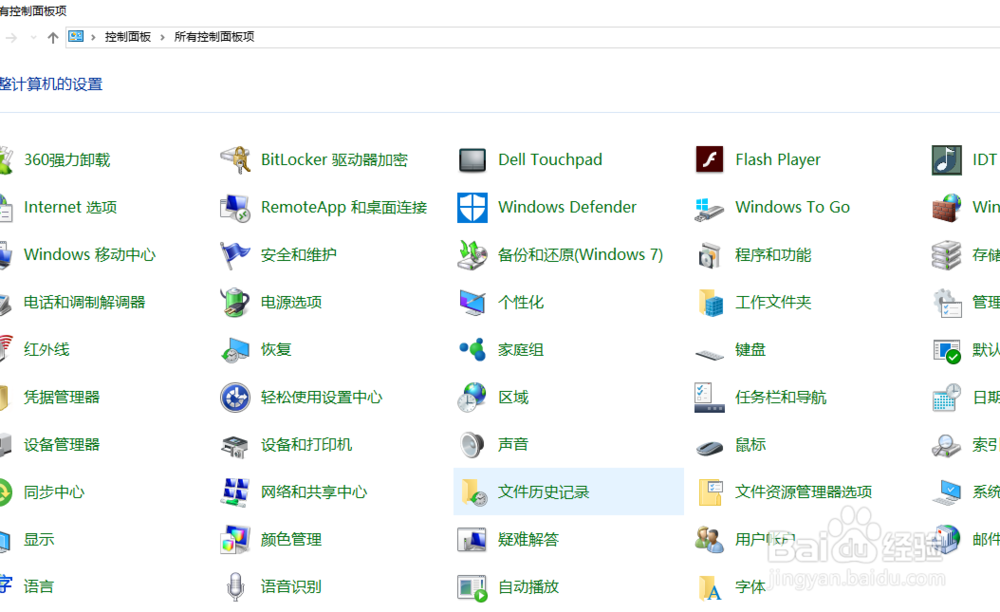Open Windows 移动中心 link

[90, 255]
